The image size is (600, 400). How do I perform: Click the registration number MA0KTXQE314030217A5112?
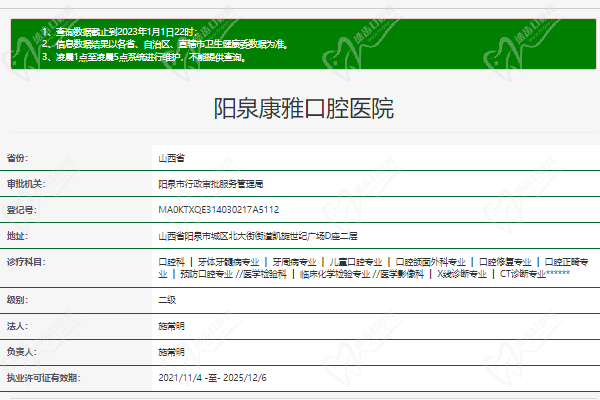(x=218, y=210)
